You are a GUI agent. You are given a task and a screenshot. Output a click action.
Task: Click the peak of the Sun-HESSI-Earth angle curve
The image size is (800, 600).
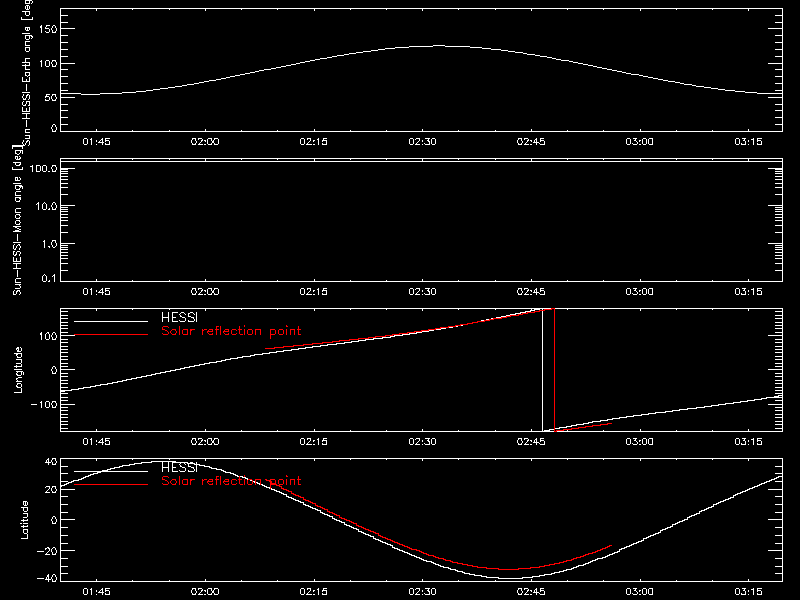tap(438, 46)
